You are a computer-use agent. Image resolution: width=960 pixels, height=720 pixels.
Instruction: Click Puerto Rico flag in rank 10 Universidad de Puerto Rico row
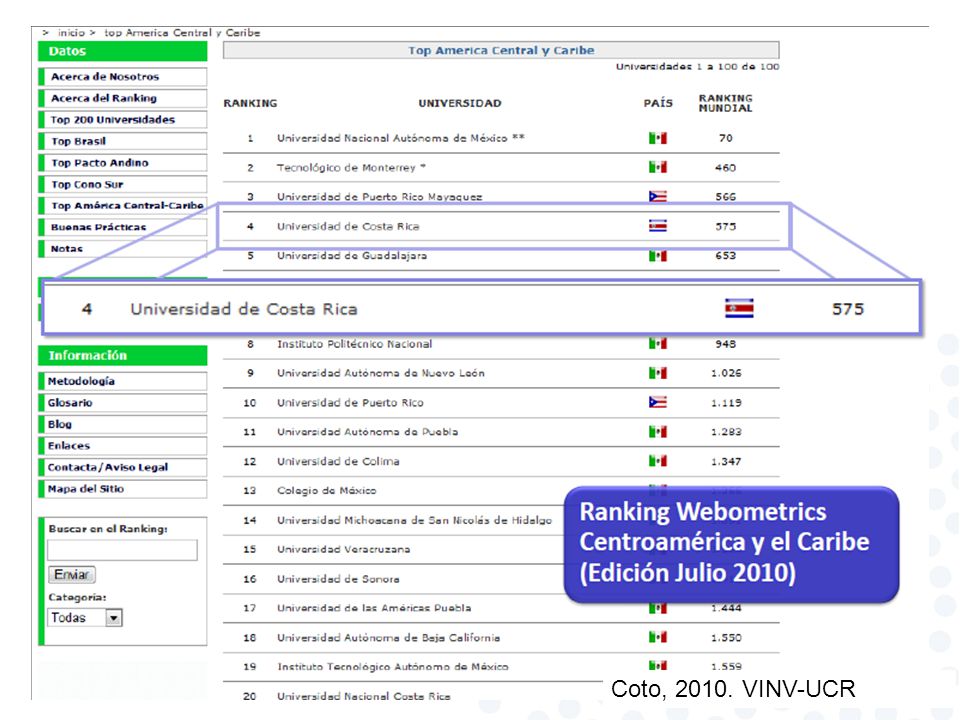(x=658, y=402)
